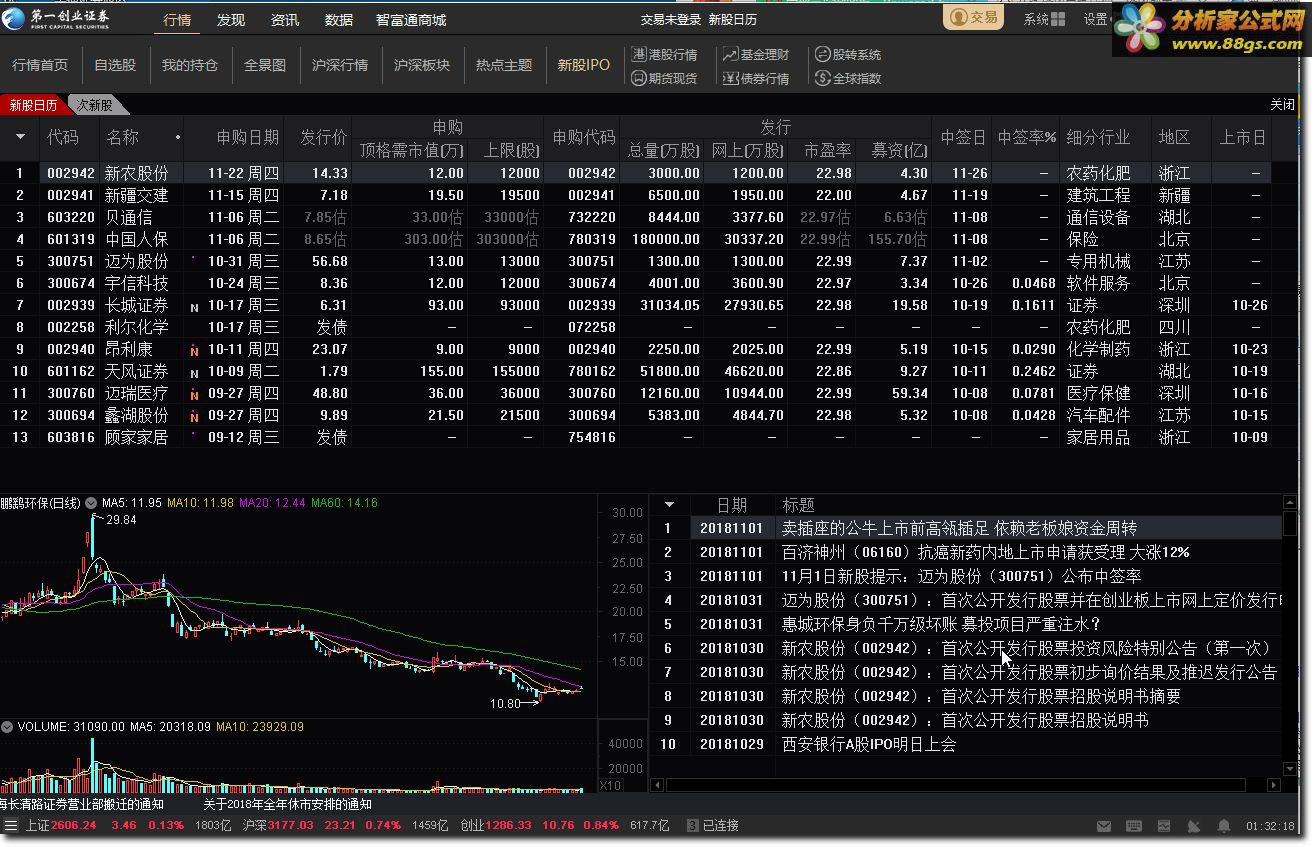
Task: Open 热点主题 hot topics
Action: [x=504, y=65]
